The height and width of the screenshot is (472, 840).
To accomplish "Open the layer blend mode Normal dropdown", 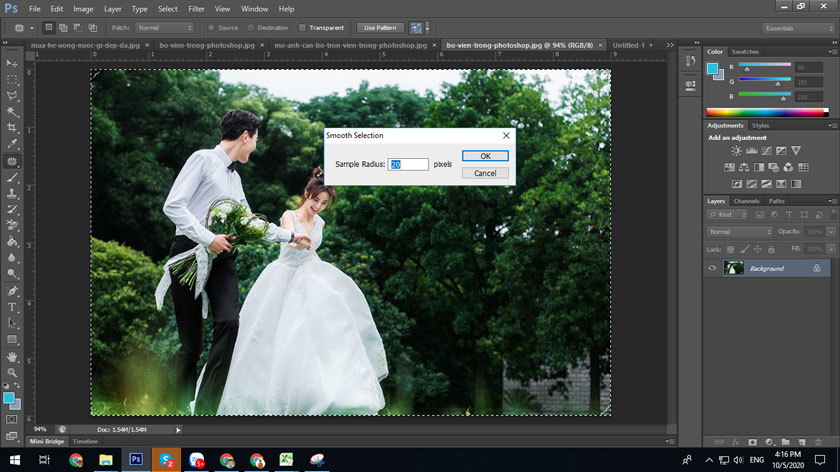I will coord(739,232).
